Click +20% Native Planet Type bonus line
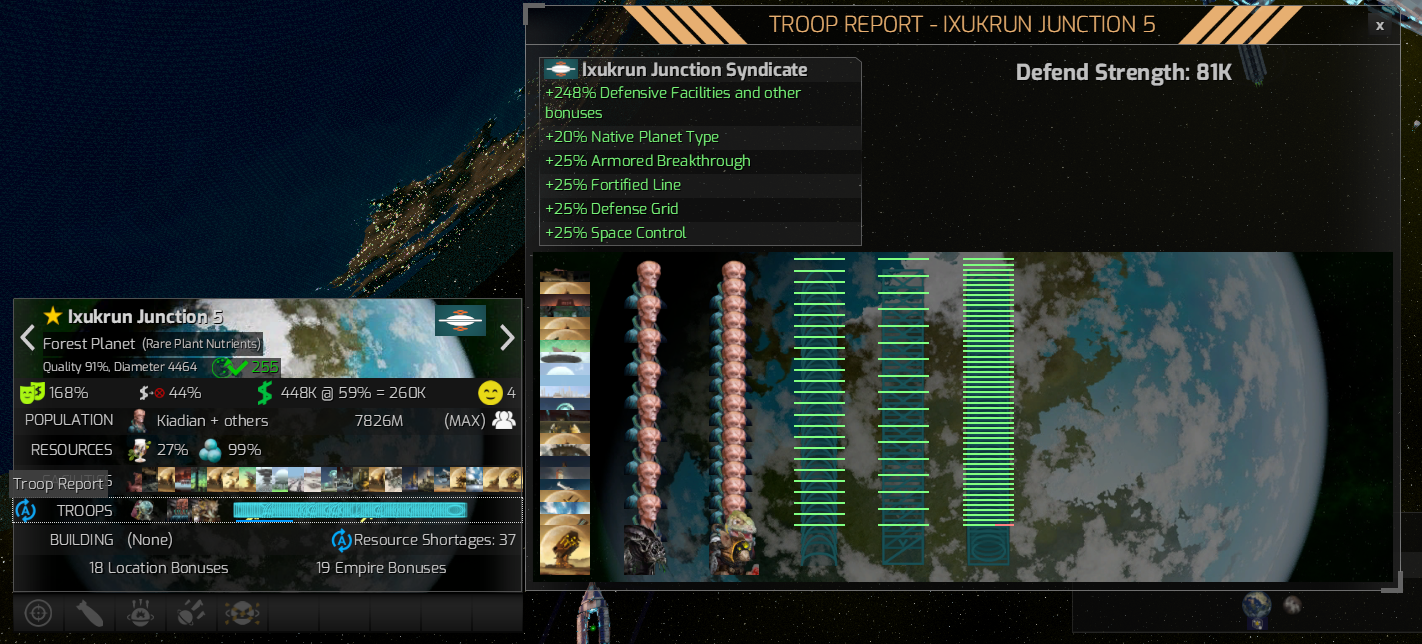 [x=701, y=137]
